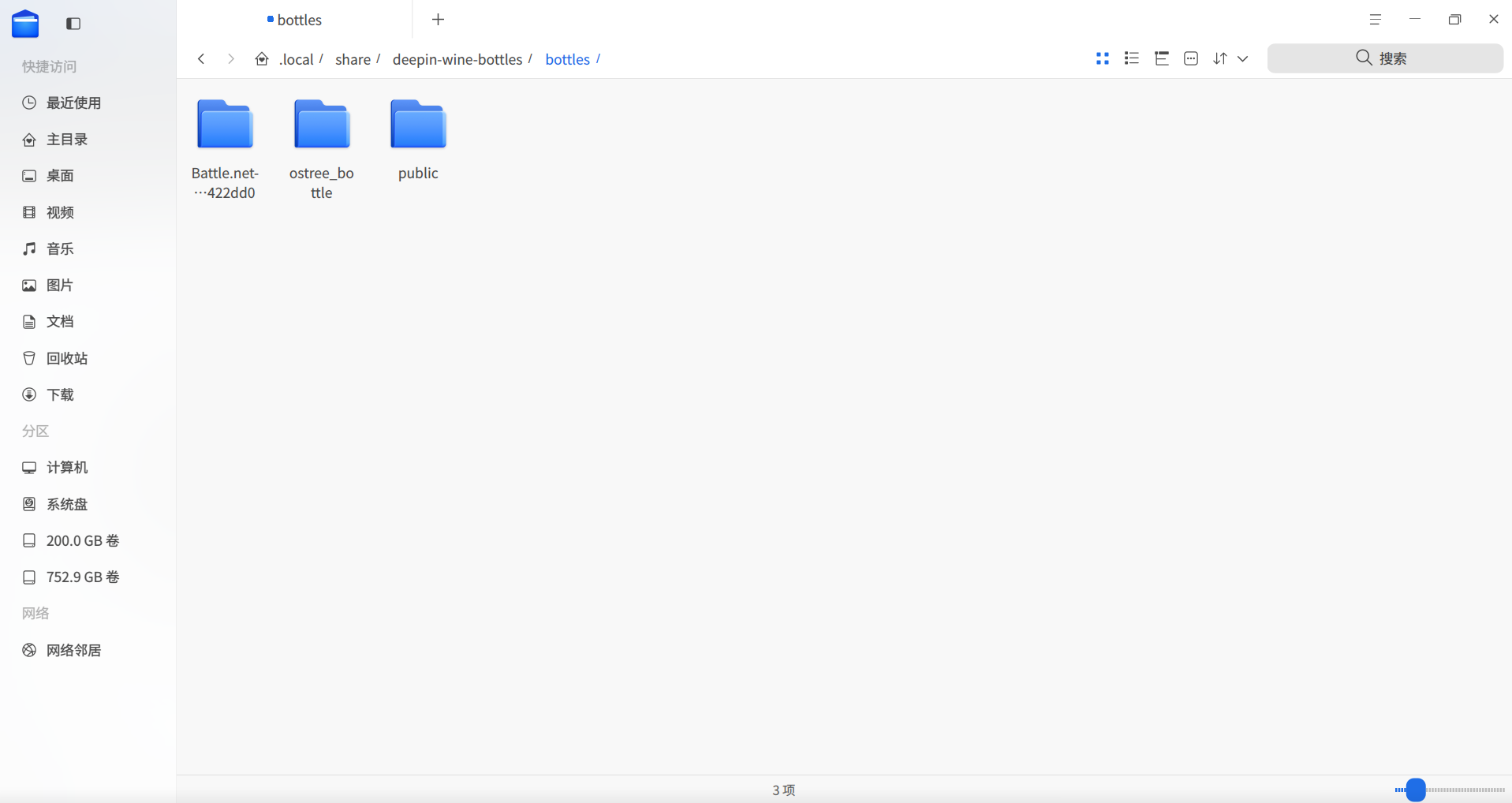Click the sort order arrows icon
The width and height of the screenshot is (1512, 803).
click(x=1220, y=58)
